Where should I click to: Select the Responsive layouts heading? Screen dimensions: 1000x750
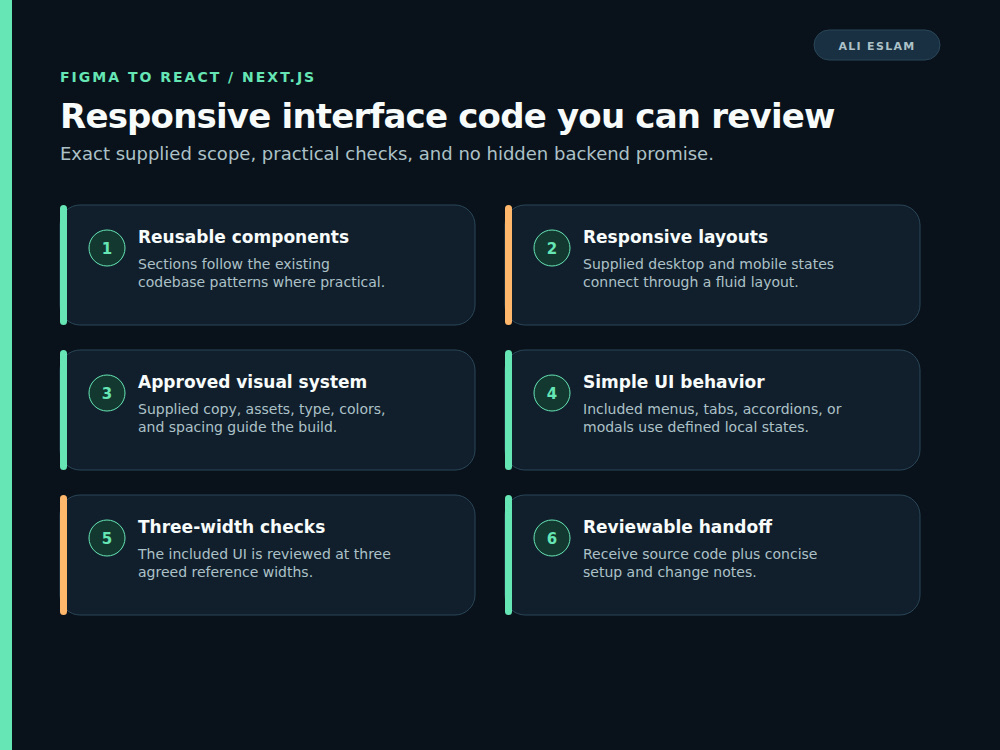675,237
